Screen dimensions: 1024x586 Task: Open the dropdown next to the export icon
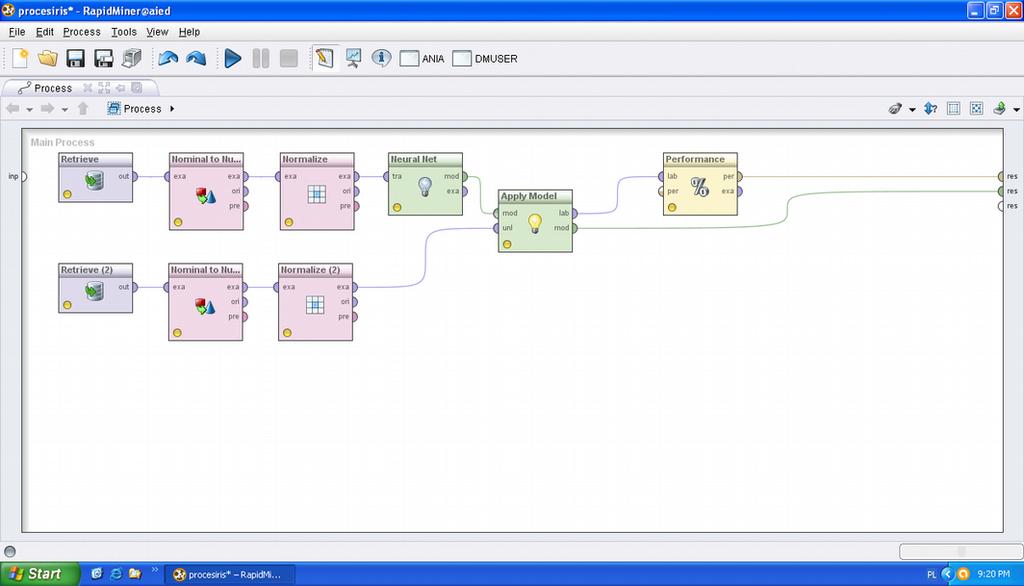pyautogui.click(x=1016, y=109)
